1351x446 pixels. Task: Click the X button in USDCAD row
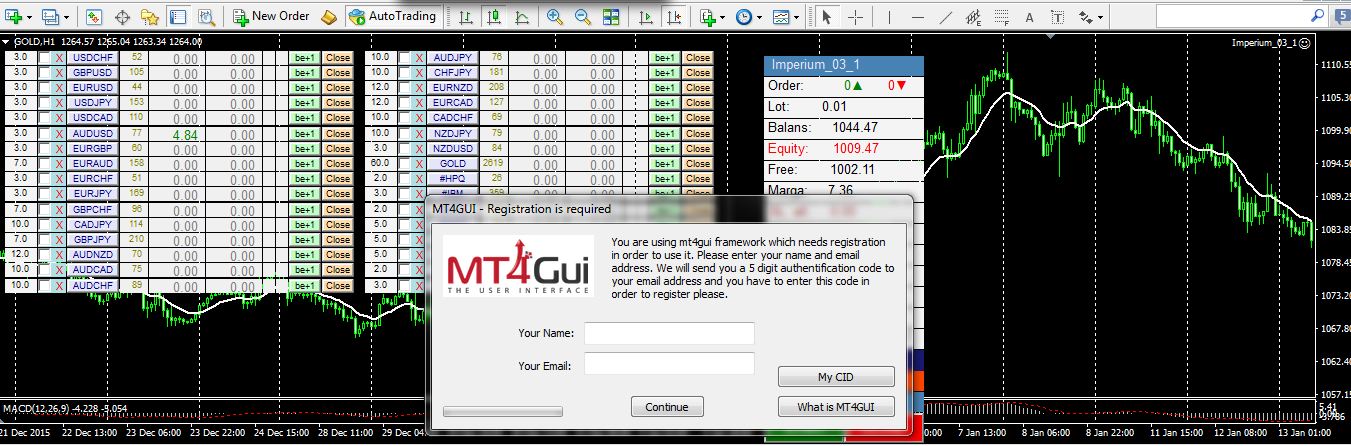point(59,118)
